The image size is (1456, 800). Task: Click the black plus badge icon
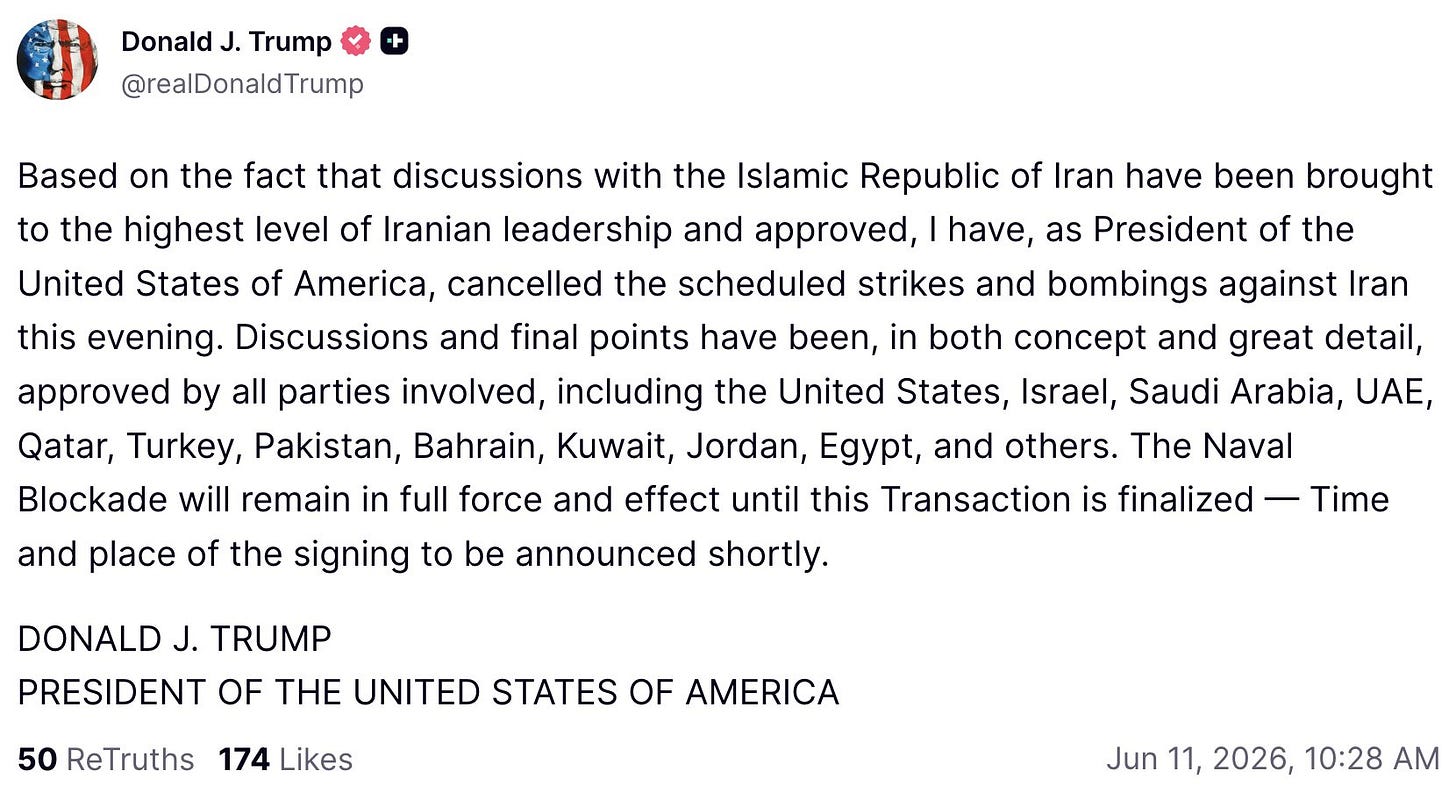pos(395,42)
